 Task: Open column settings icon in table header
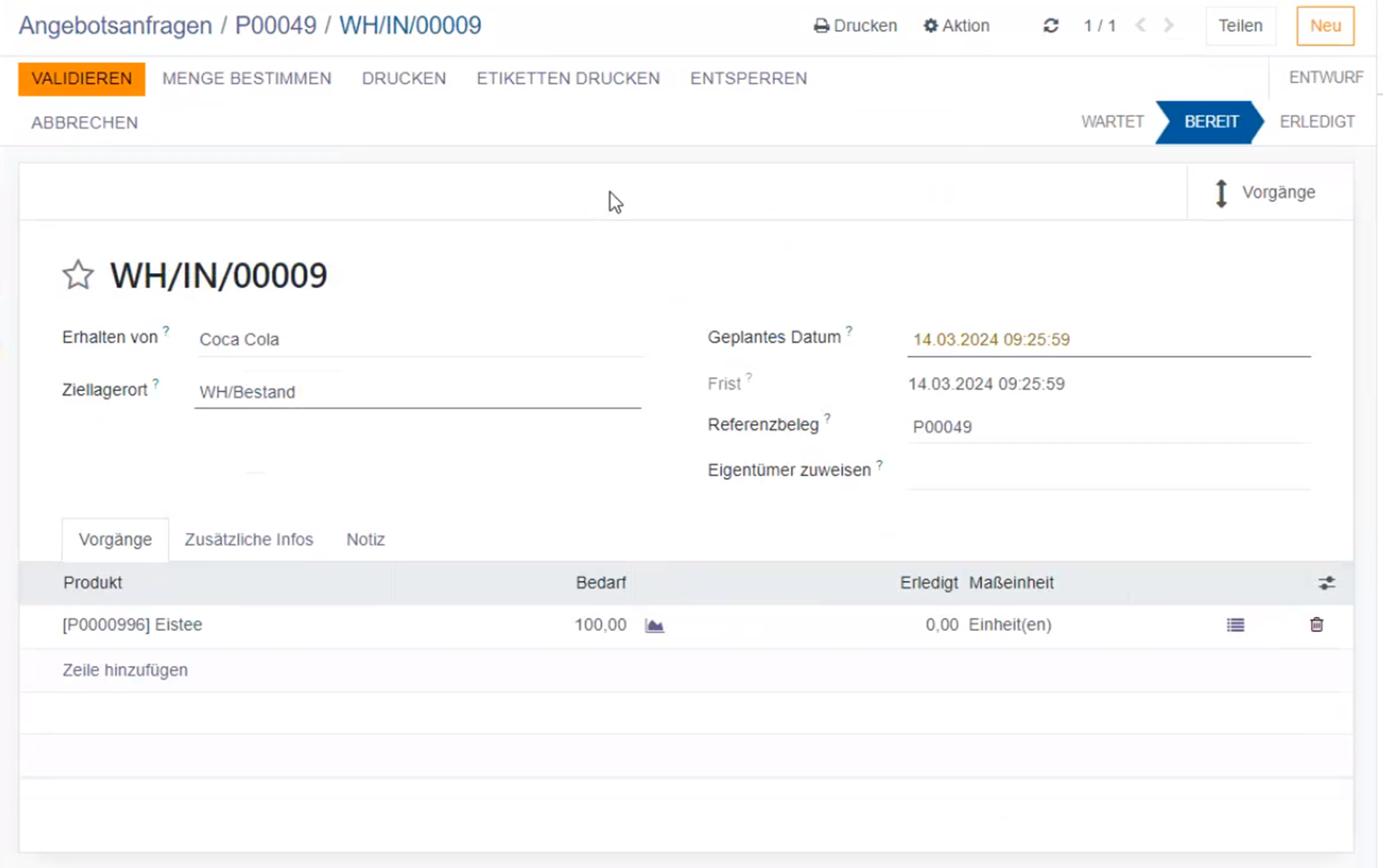[1326, 583]
